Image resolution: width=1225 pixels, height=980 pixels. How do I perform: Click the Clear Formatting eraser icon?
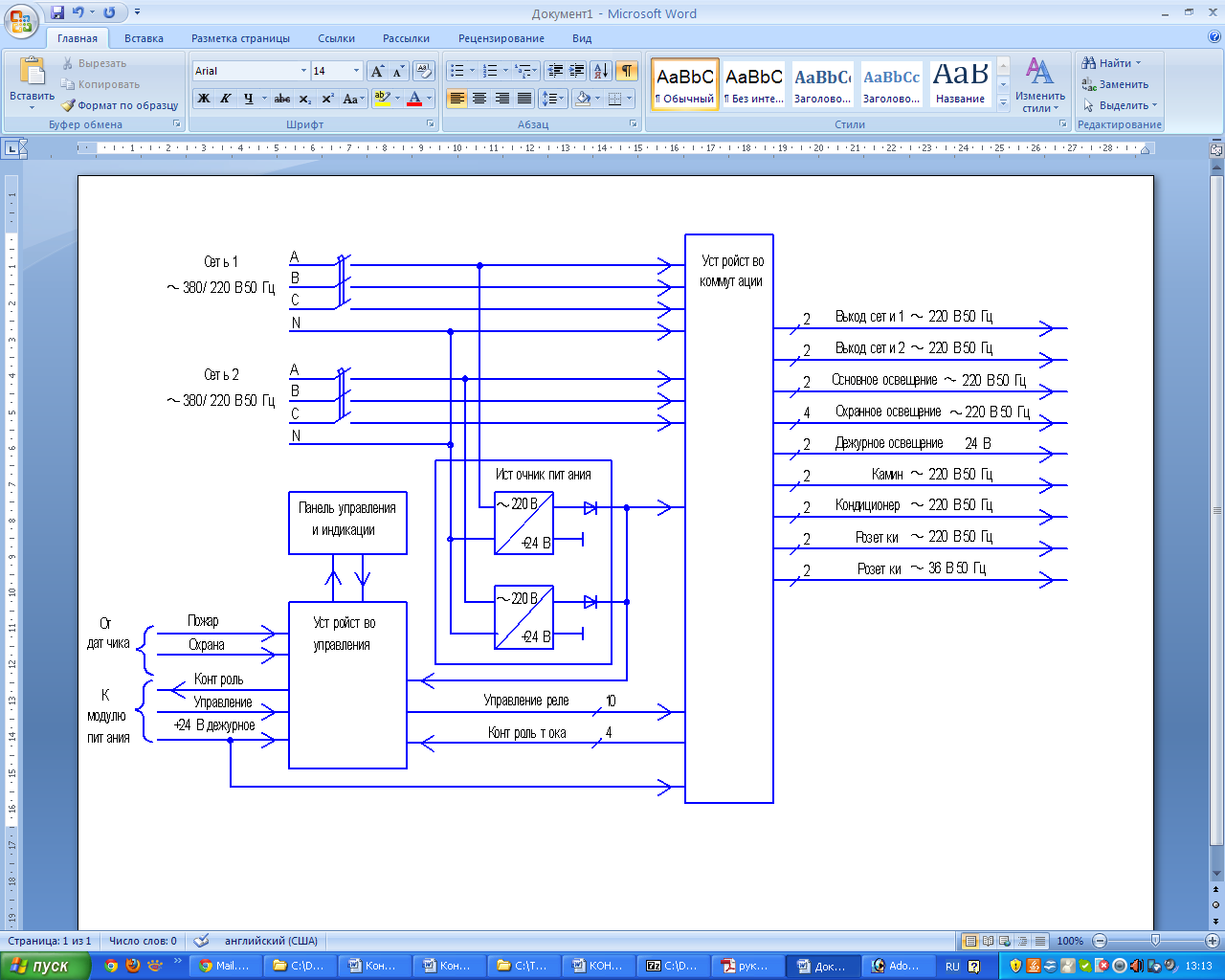(x=424, y=71)
